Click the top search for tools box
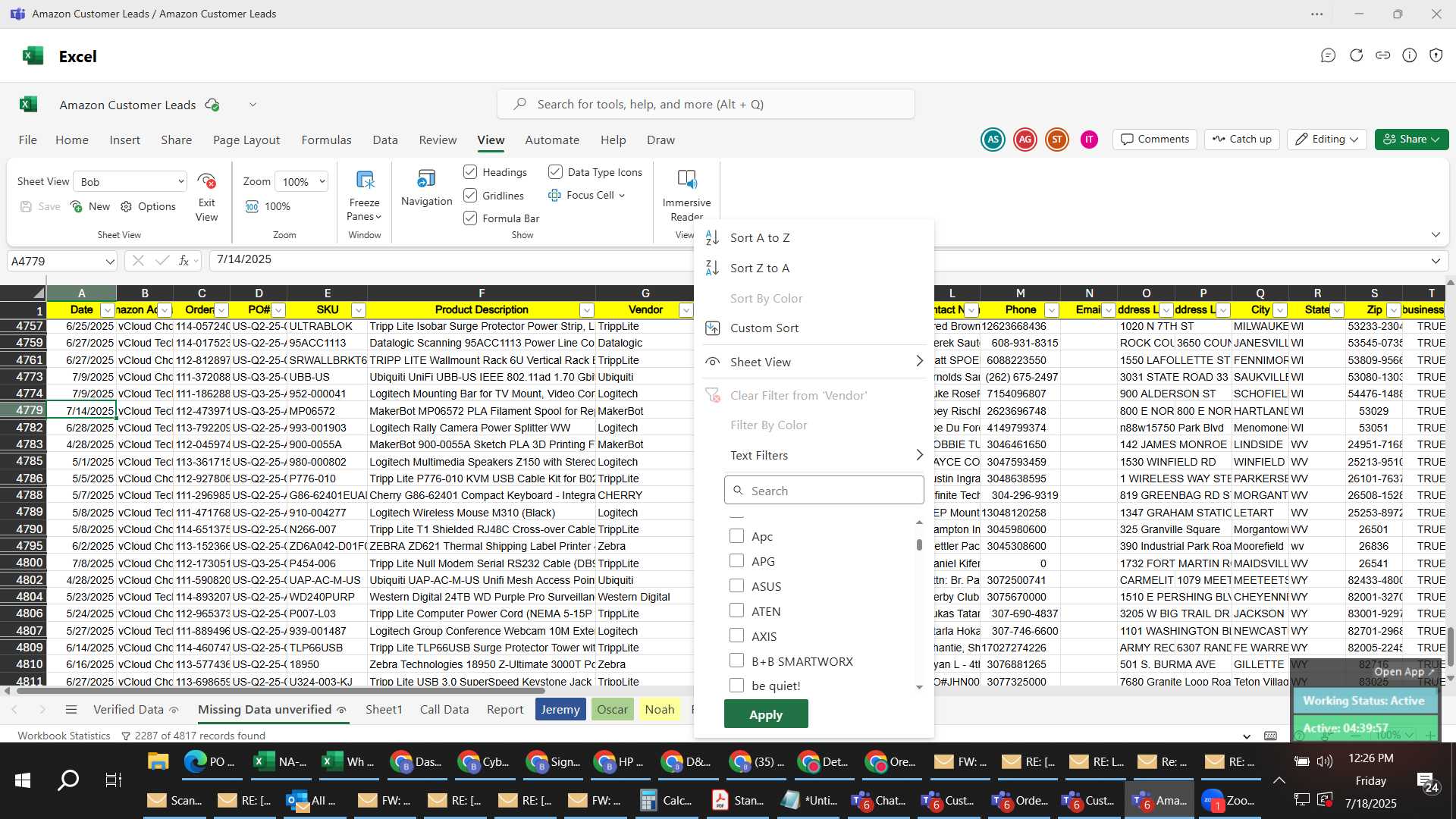The image size is (1456, 819). pyautogui.click(x=706, y=104)
